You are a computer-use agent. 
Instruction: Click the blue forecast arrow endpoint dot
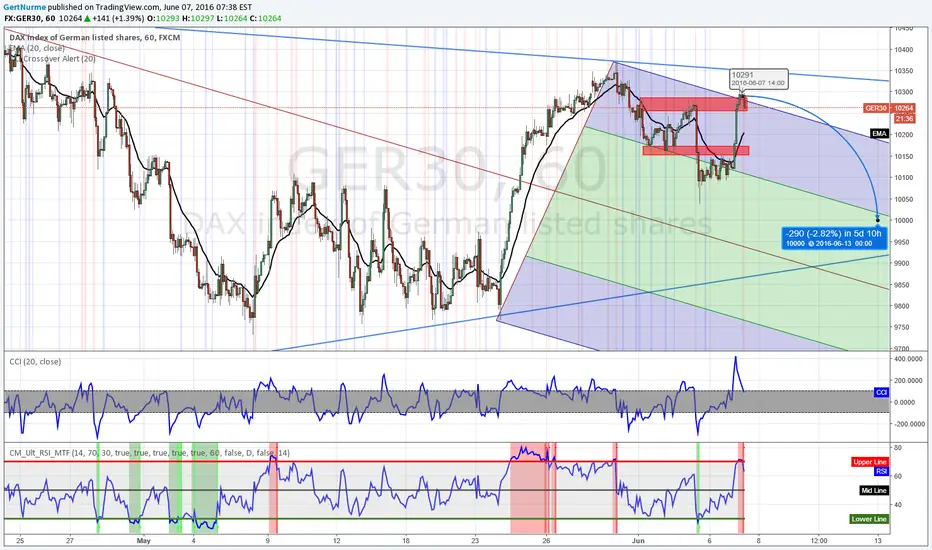[x=878, y=220]
